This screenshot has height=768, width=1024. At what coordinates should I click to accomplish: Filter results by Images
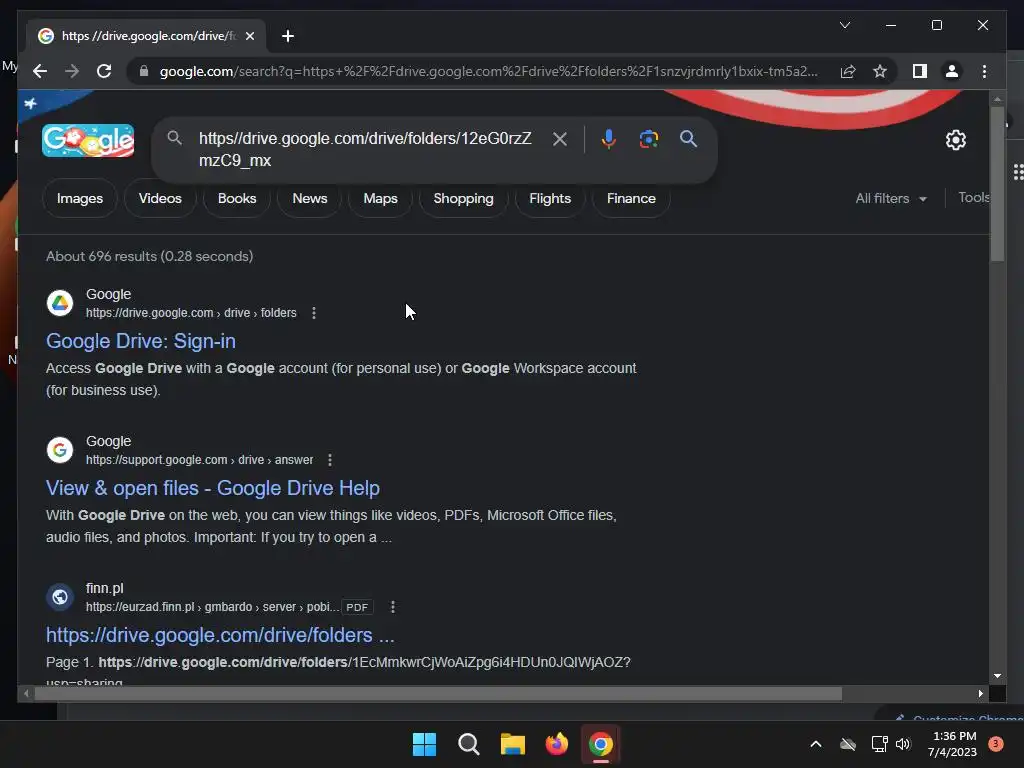click(x=80, y=199)
